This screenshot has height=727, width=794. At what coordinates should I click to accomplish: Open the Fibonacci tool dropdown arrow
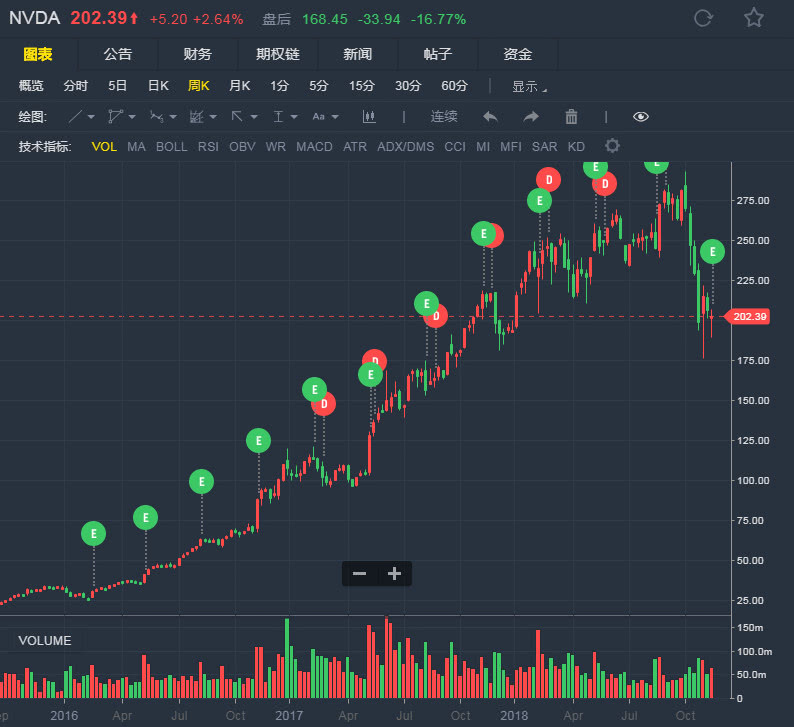[x=213, y=117]
